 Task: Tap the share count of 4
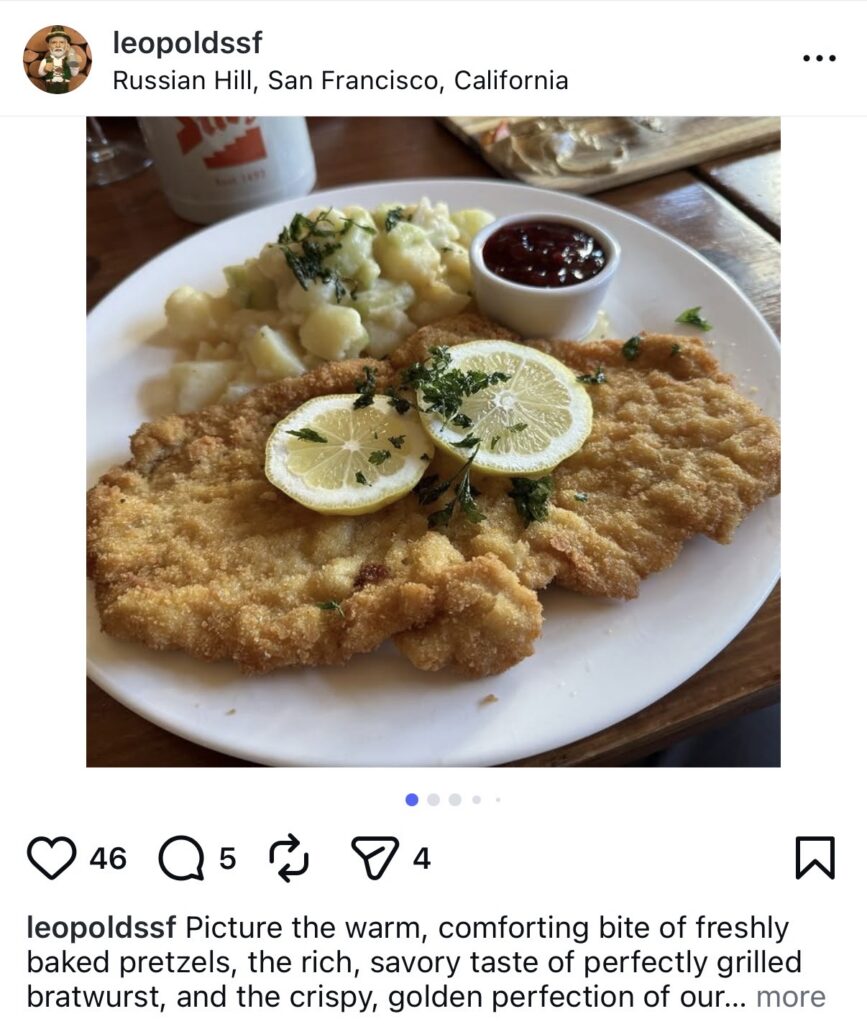[422, 858]
